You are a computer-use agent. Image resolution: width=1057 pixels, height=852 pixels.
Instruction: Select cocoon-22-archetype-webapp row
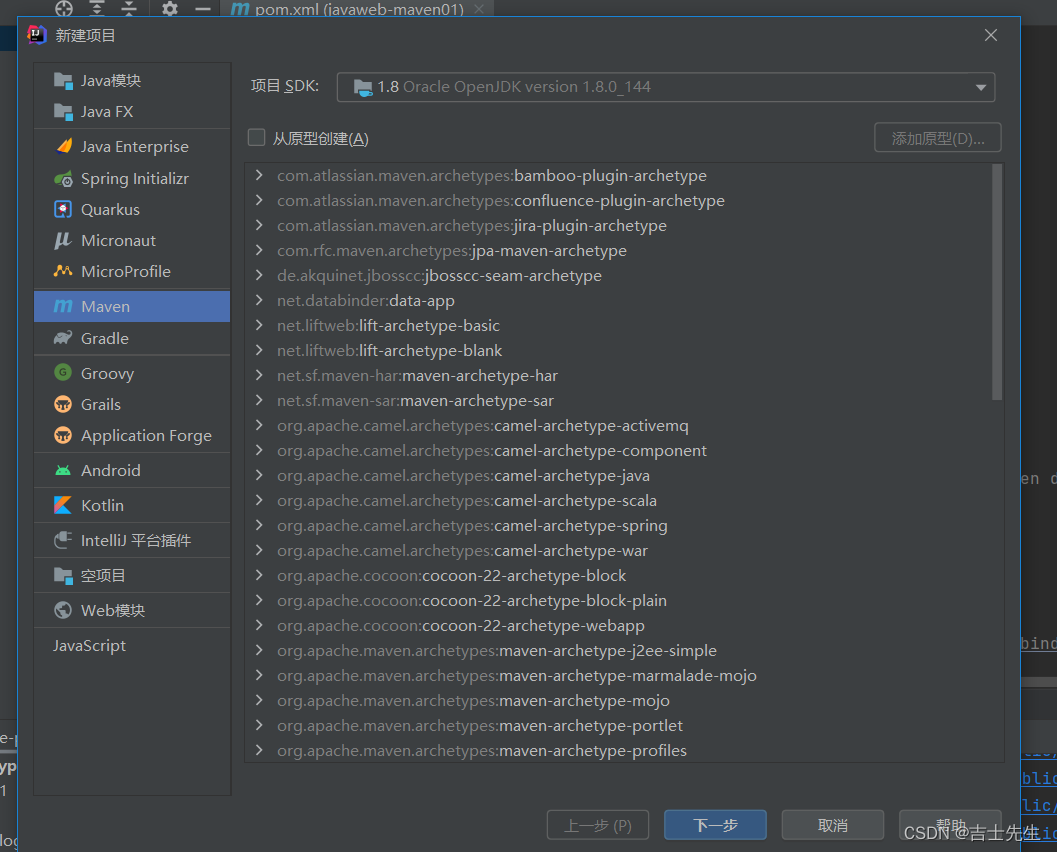(x=620, y=626)
